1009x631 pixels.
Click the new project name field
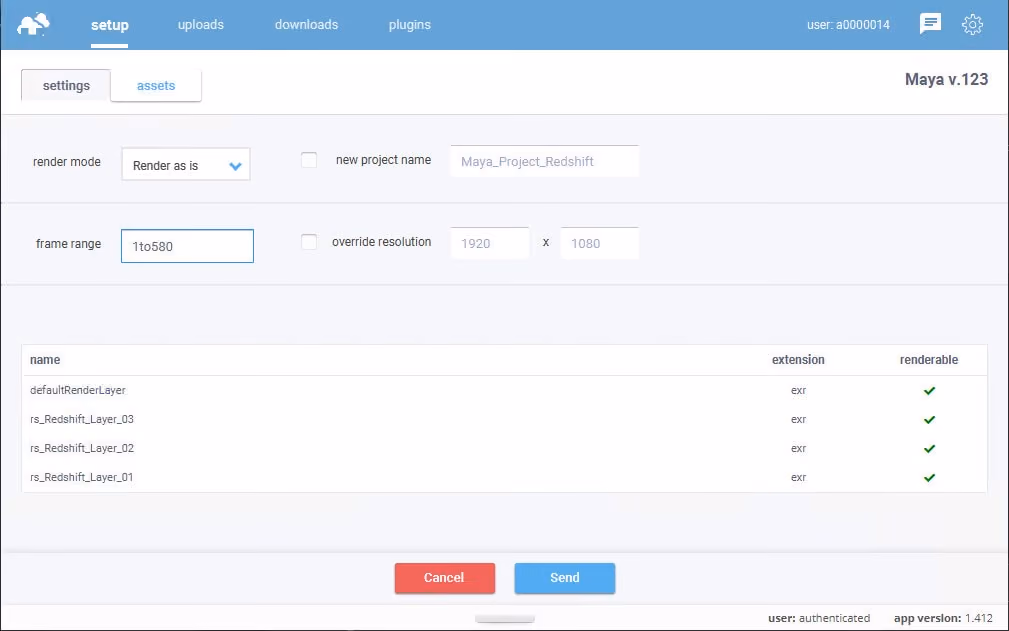pyautogui.click(x=544, y=161)
